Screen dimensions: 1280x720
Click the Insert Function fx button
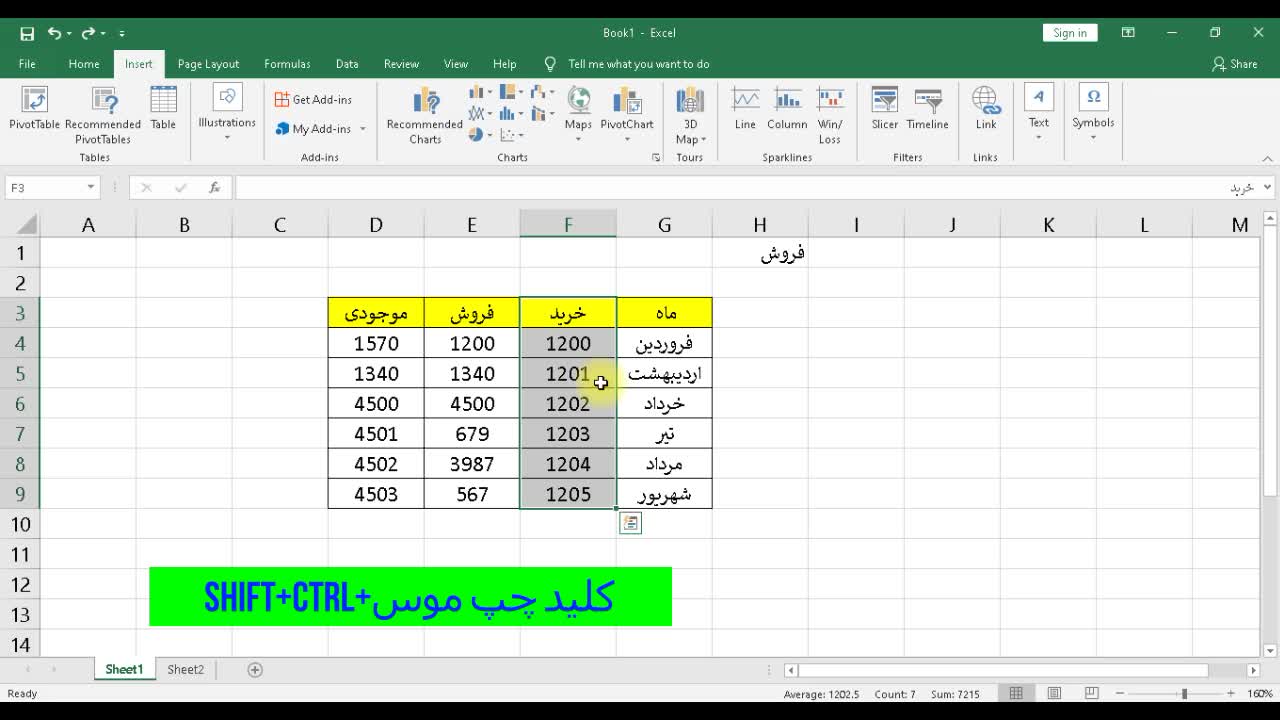tap(214, 187)
